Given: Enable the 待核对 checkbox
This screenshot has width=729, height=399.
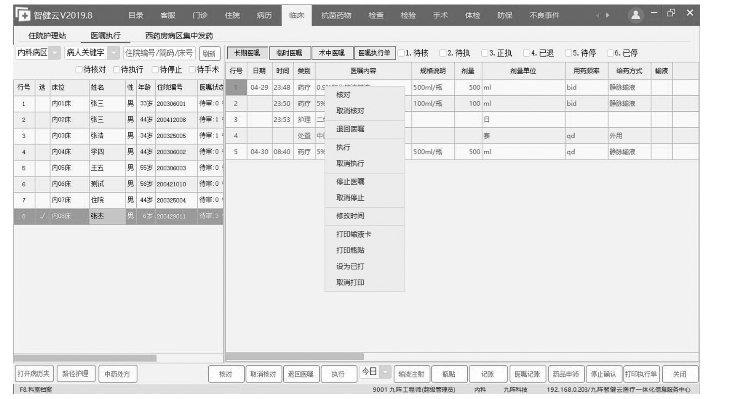Looking at the screenshot, I should pos(79,70).
